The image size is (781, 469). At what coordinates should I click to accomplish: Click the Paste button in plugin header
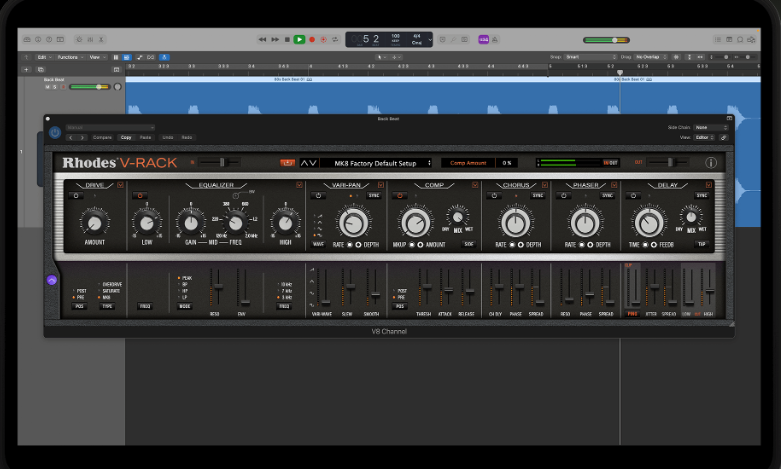click(x=145, y=137)
